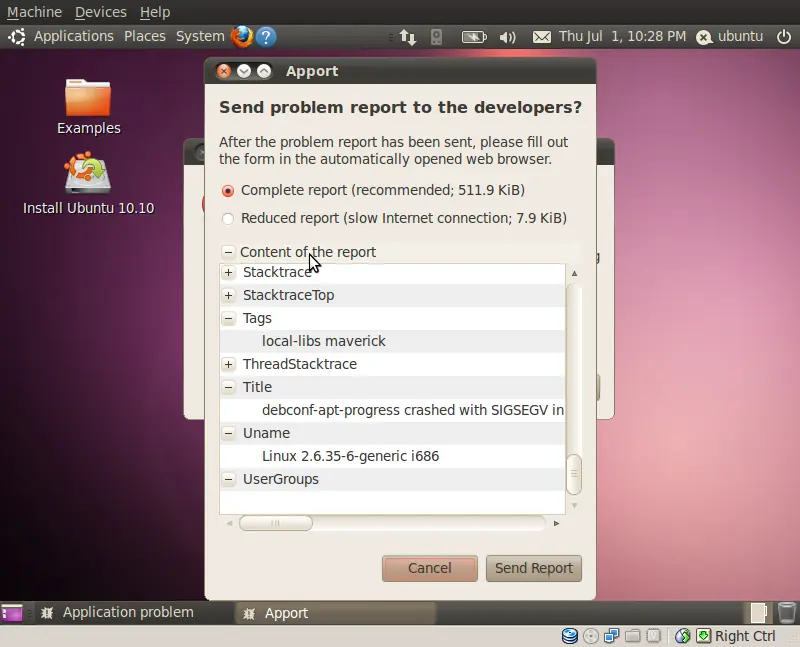This screenshot has height=647, width=800.
Task: Open the date and time clock
Action: pos(622,37)
